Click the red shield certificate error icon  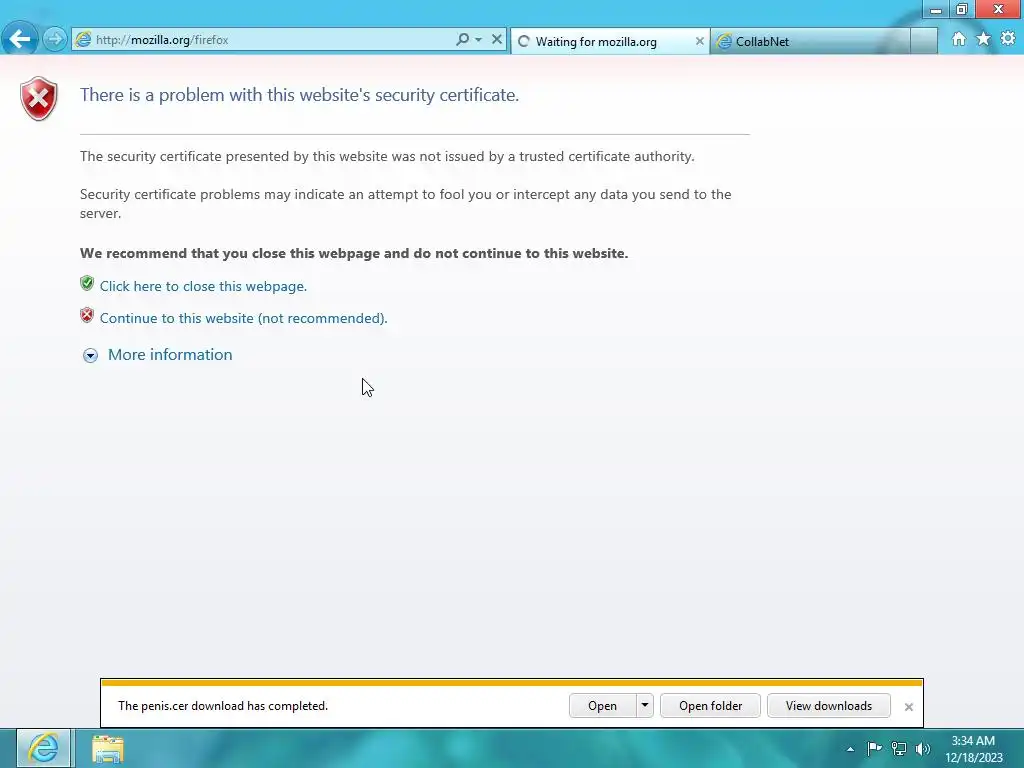point(39,99)
